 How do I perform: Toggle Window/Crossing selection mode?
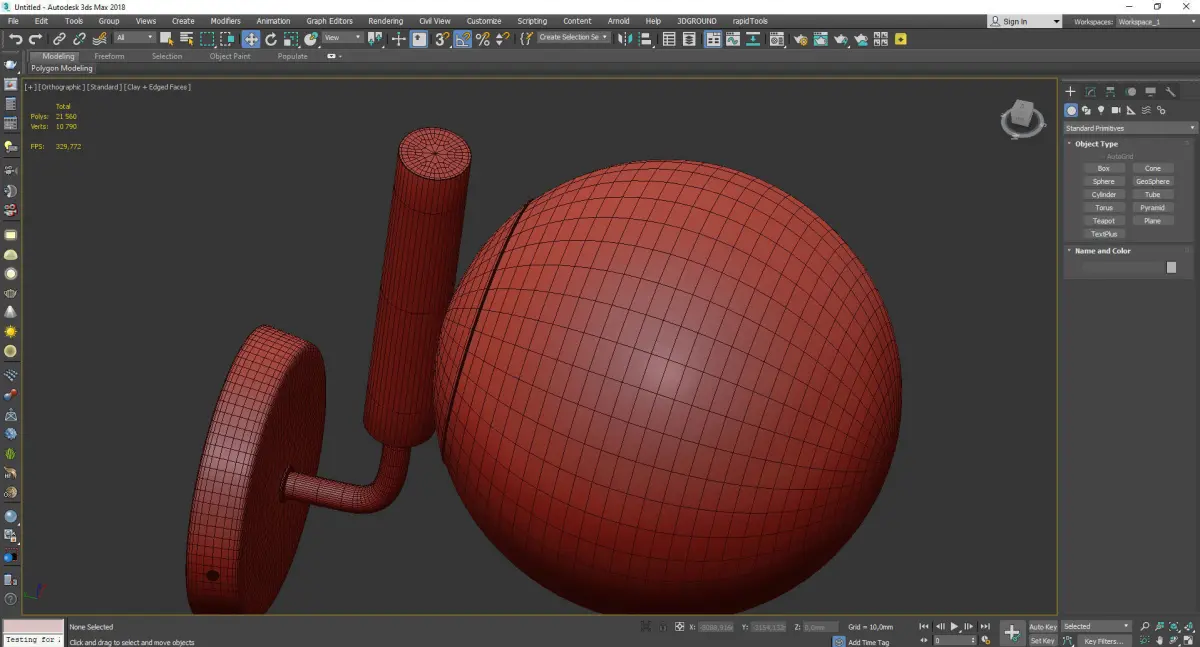tap(228, 39)
